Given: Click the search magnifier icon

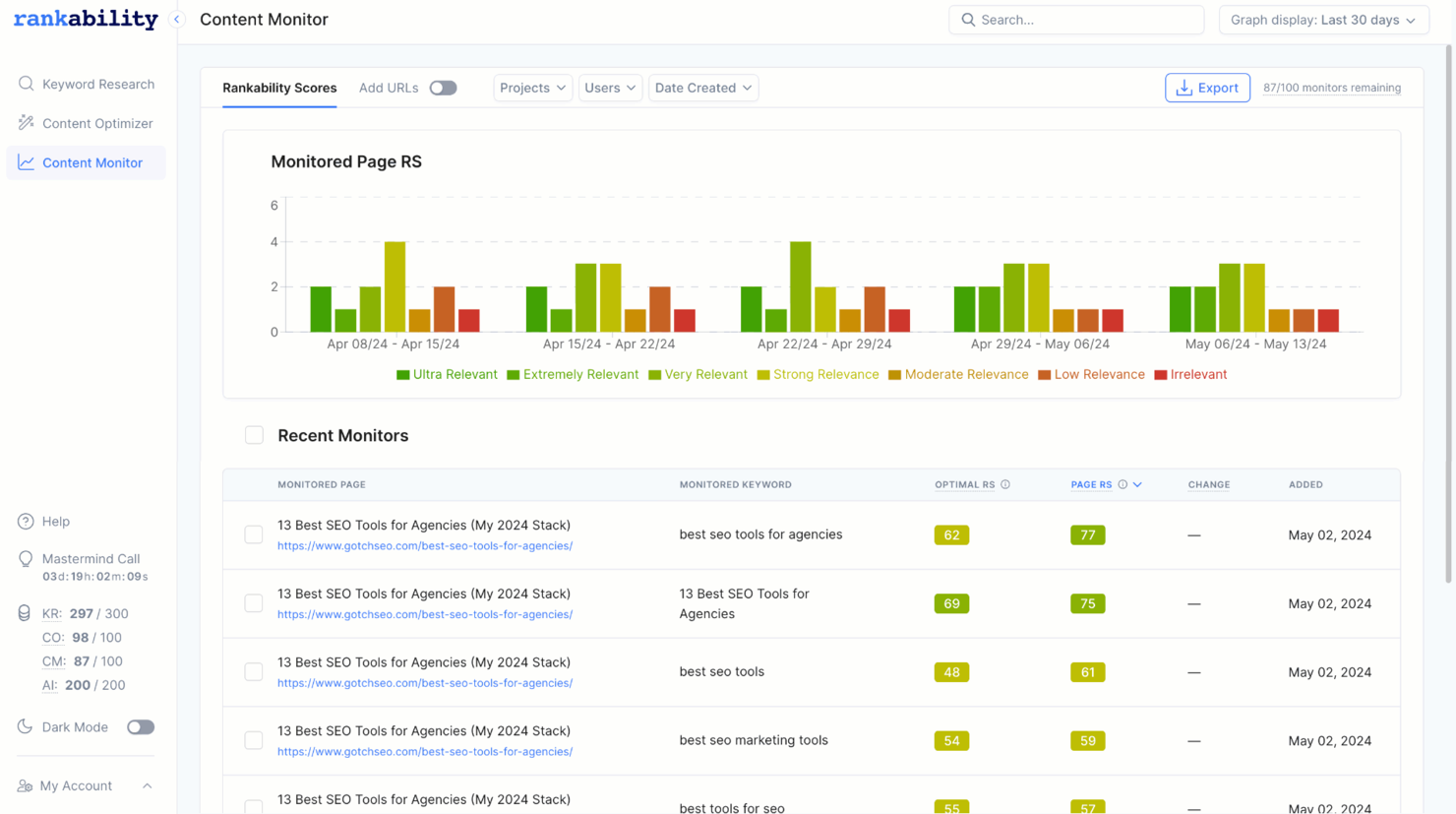Looking at the screenshot, I should (968, 20).
